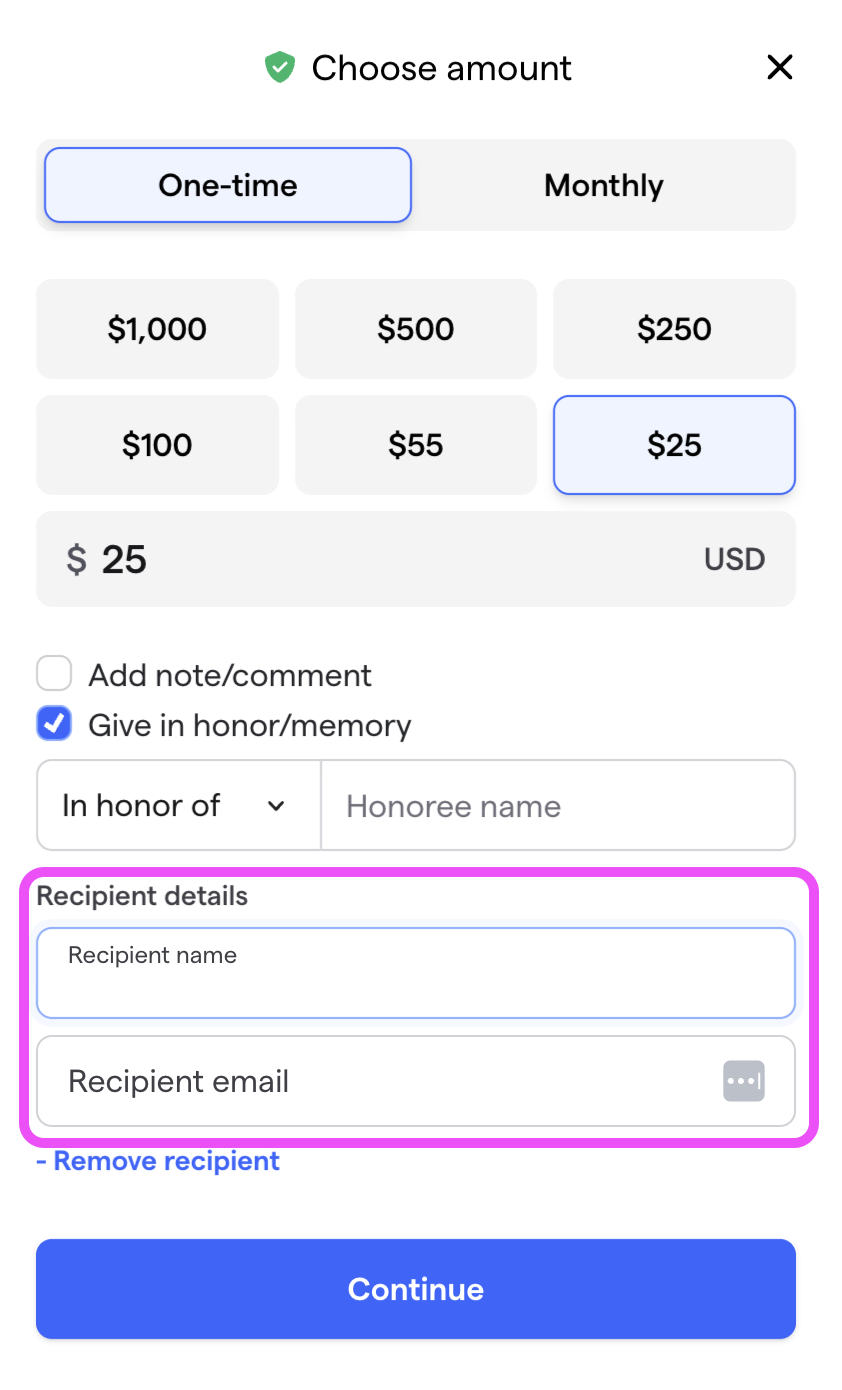Choose the $500 amount

[x=416, y=329]
